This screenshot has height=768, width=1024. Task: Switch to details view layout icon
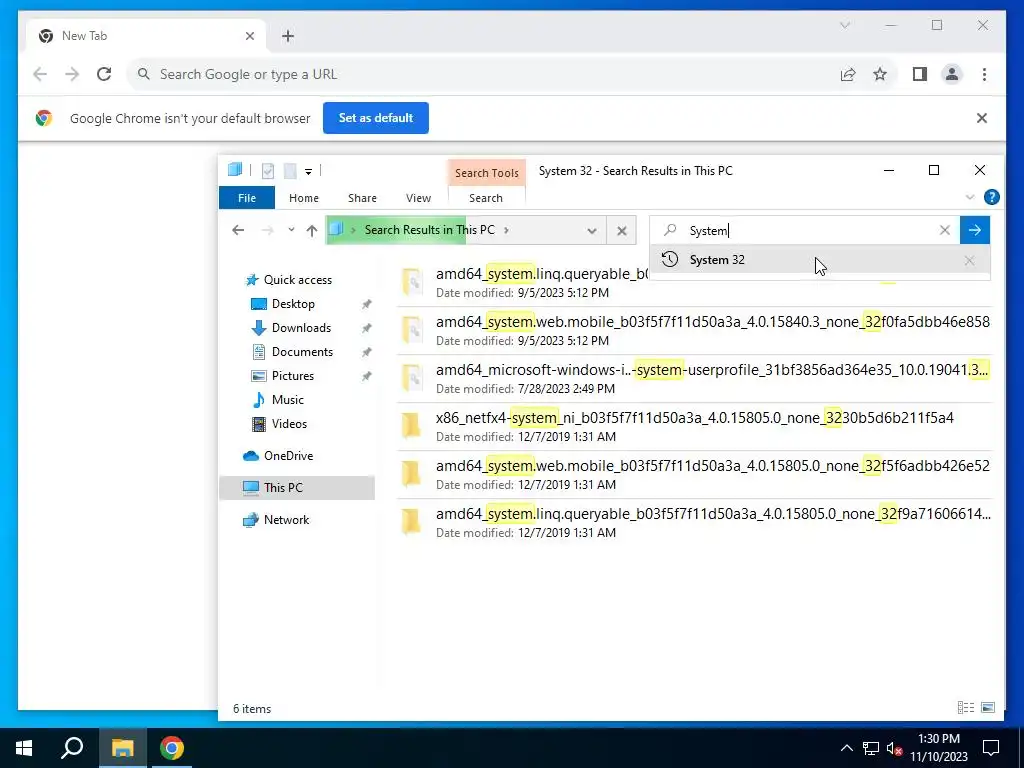pyautogui.click(x=965, y=708)
